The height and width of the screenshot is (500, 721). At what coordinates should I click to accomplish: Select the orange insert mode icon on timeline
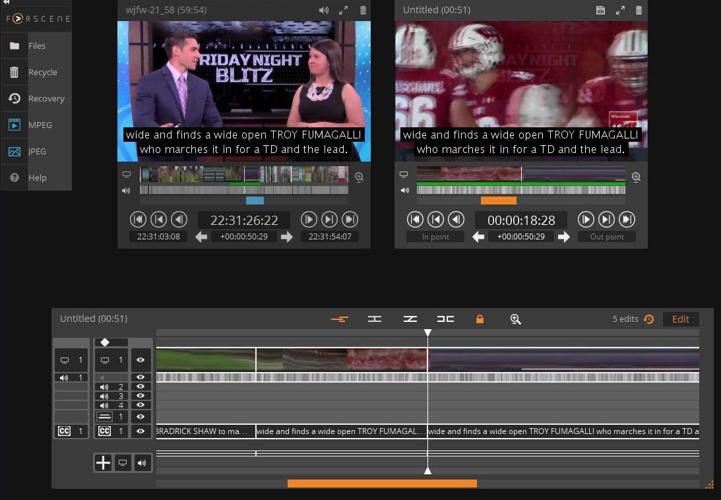[340, 319]
